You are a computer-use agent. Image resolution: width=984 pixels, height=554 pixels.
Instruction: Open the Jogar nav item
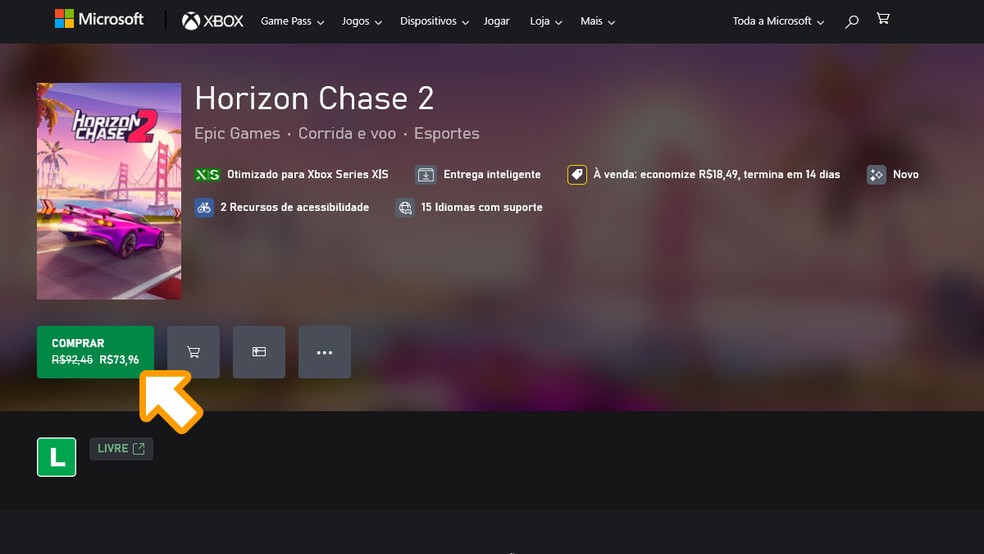coord(496,21)
